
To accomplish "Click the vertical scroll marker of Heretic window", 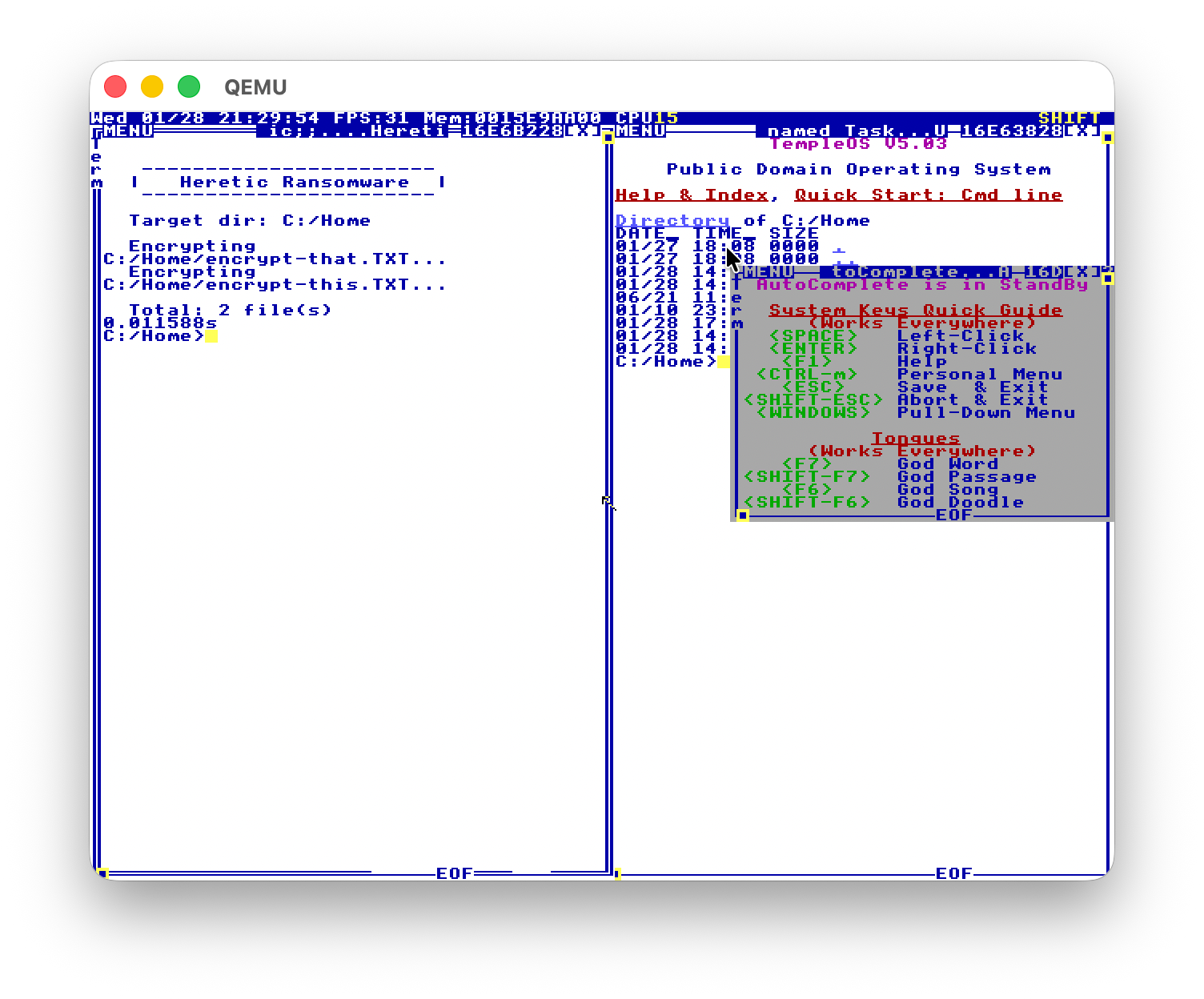I will (608, 138).
